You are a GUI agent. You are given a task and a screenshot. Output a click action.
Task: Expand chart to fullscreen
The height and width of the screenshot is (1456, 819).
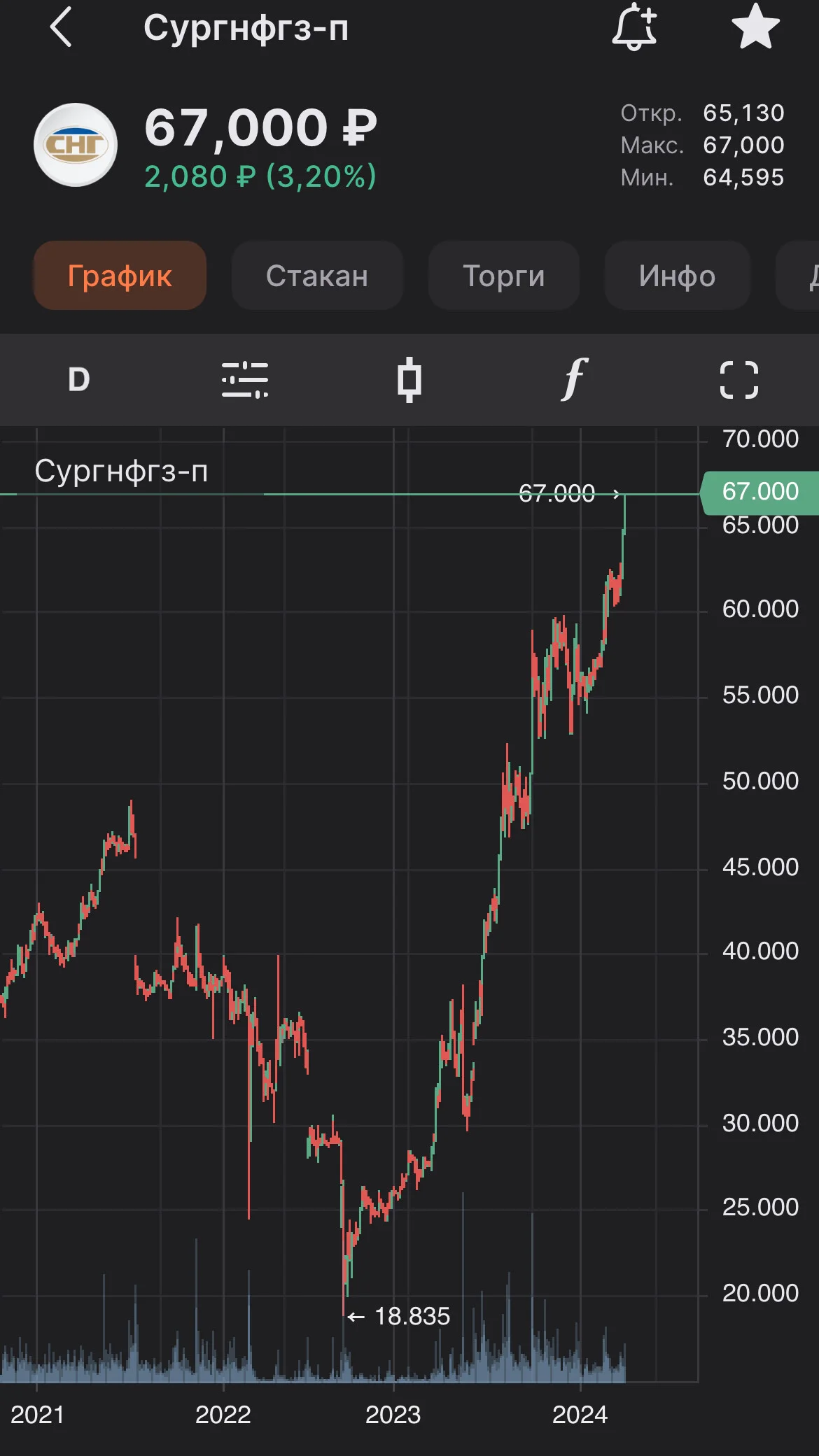tap(739, 380)
